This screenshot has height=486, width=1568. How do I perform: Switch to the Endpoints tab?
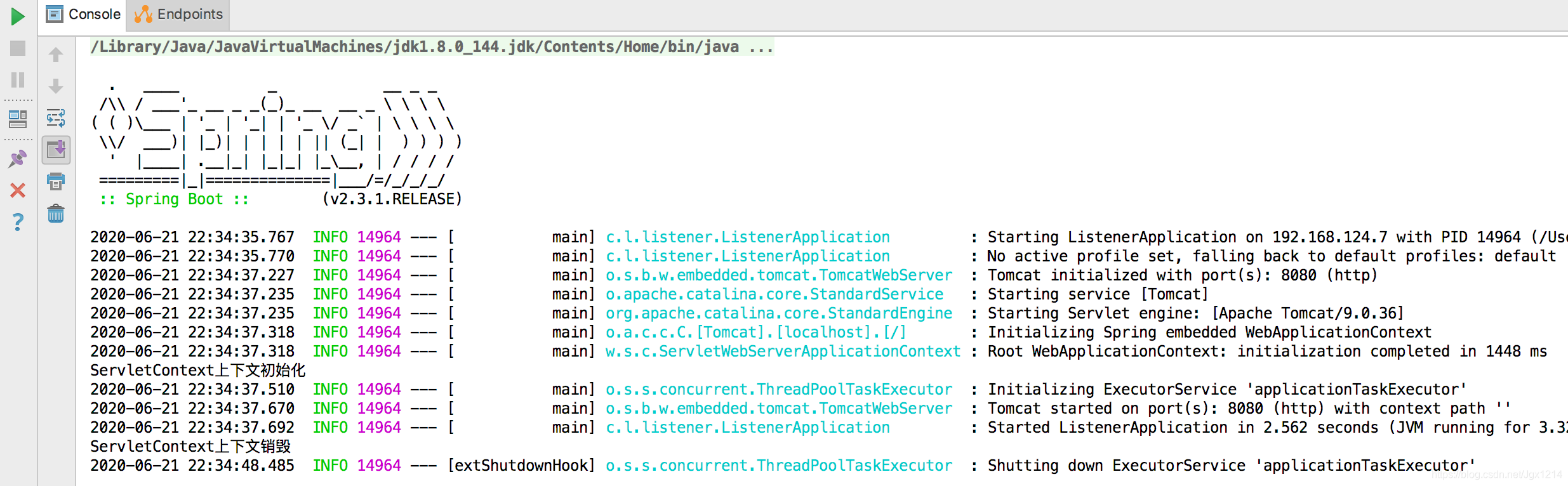coord(178,14)
